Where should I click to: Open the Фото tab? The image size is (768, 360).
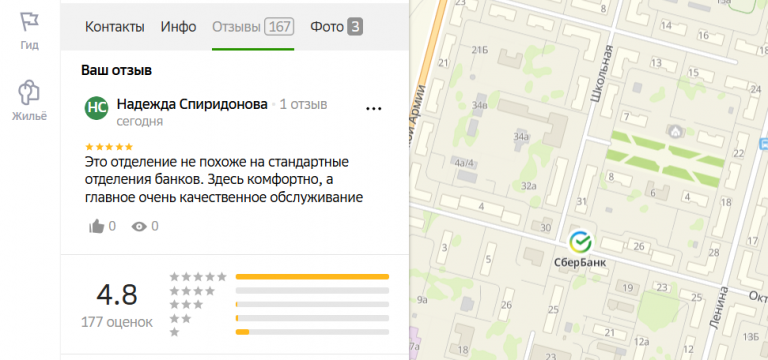pyautogui.click(x=336, y=27)
